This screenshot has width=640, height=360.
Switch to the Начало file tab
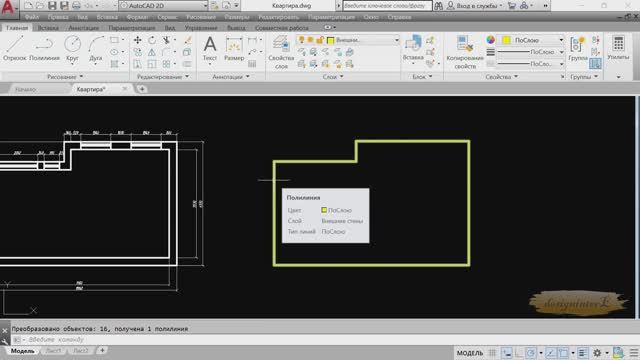(x=25, y=89)
